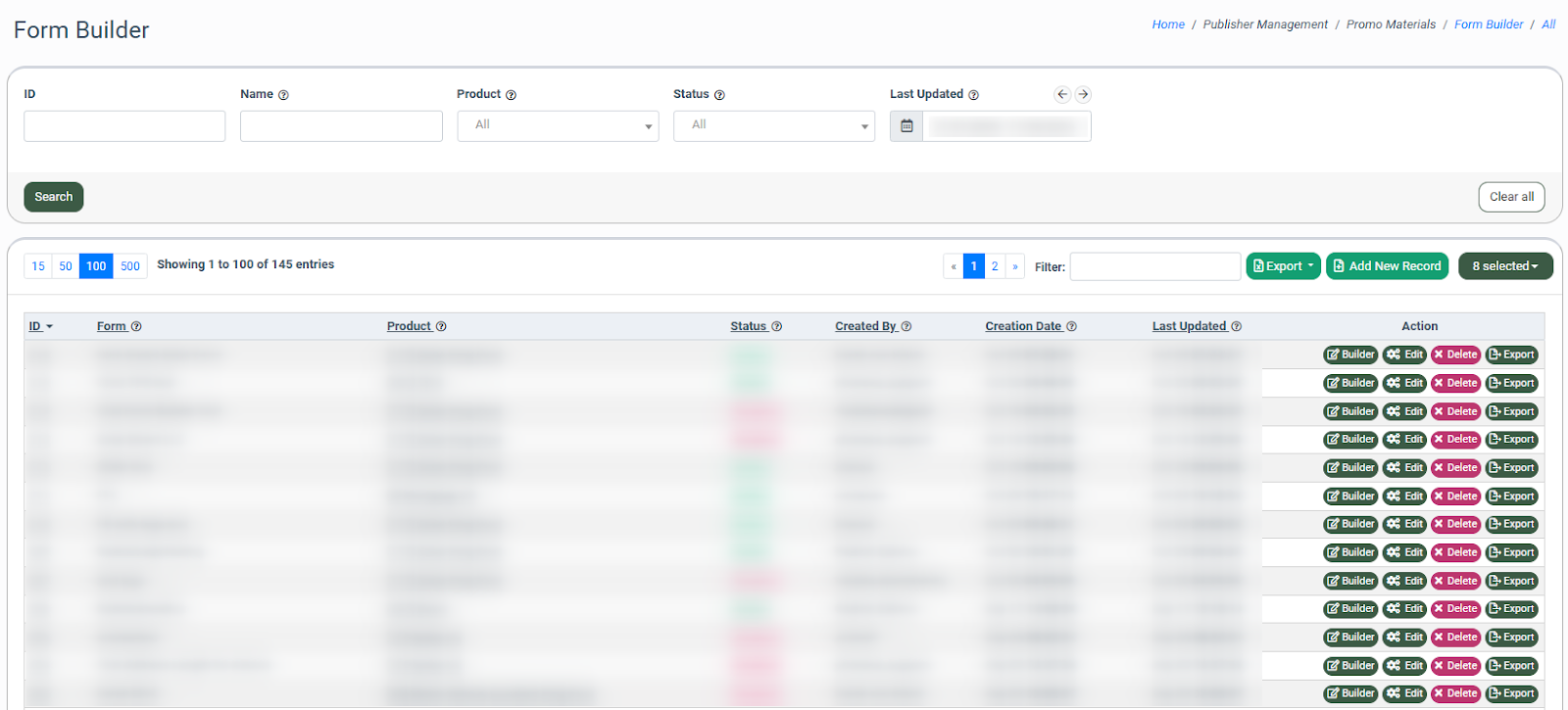Image resolution: width=1568 pixels, height=710 pixels.
Task: Click the calendar icon beside Last Updated field
Action: (906, 126)
